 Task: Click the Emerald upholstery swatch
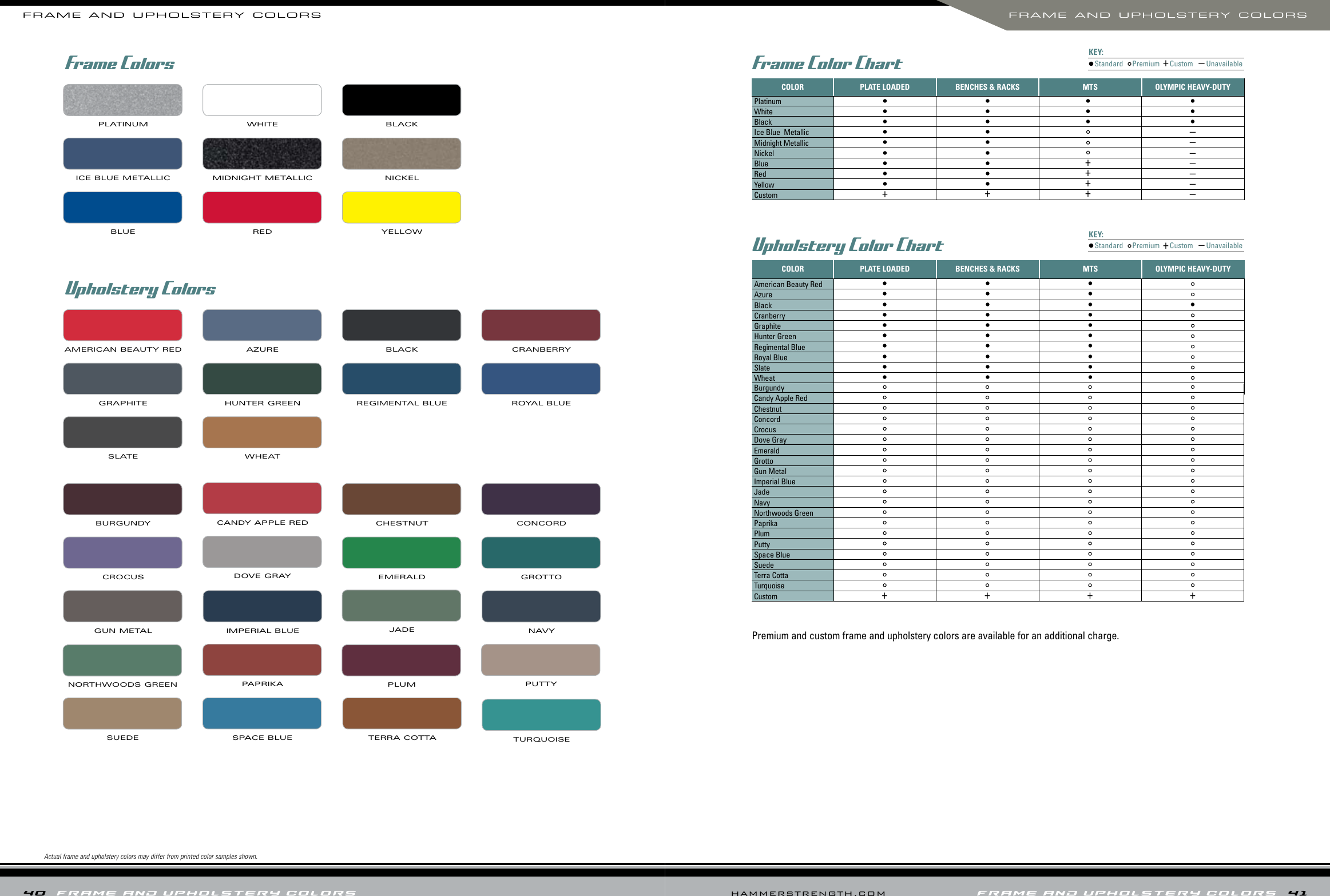402,553
